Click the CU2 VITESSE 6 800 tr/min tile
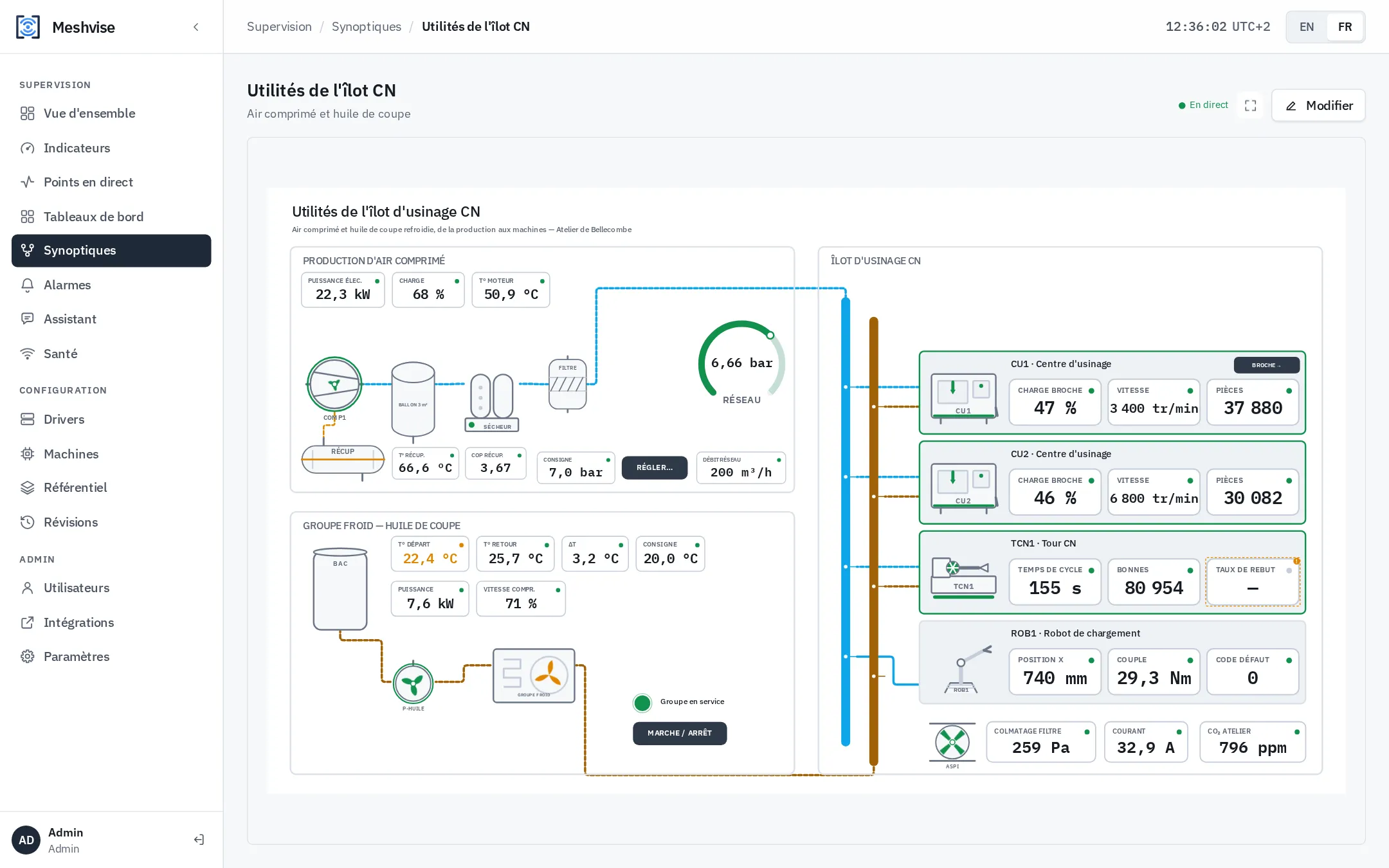 tap(1154, 492)
